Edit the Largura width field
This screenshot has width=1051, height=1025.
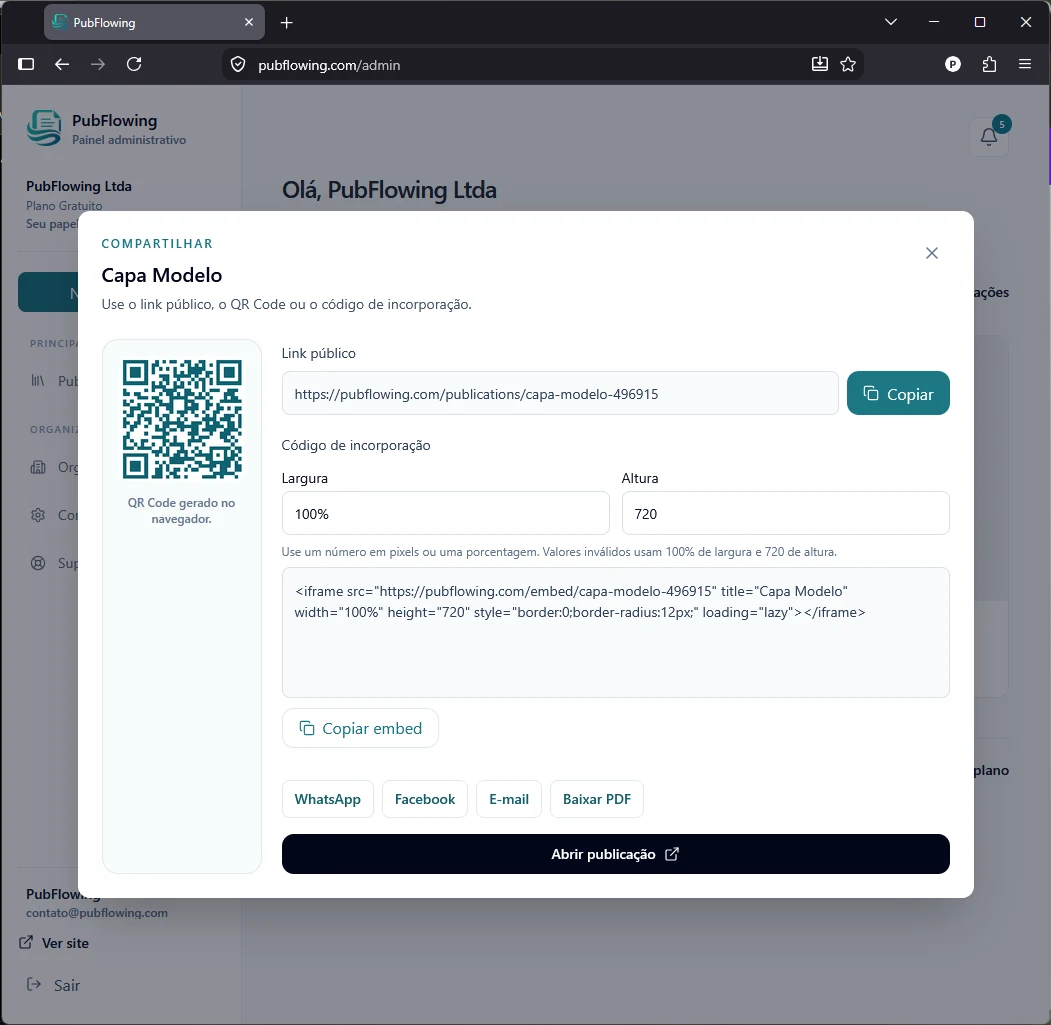coord(445,513)
